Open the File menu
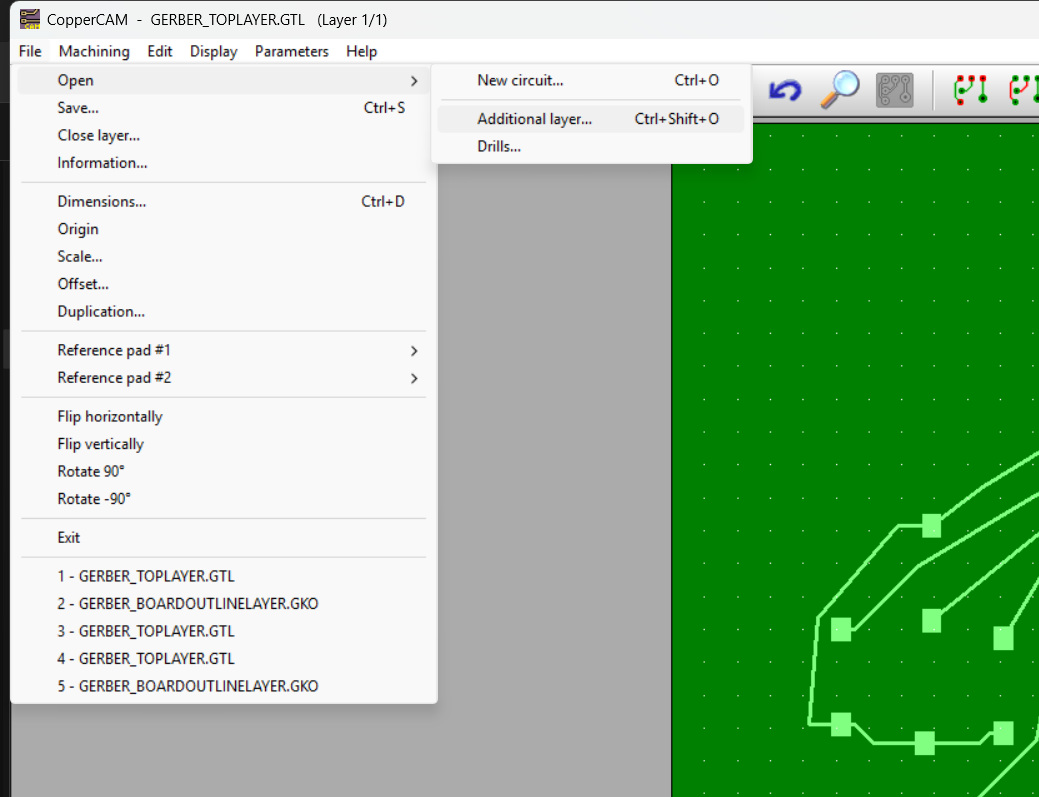 coord(30,51)
